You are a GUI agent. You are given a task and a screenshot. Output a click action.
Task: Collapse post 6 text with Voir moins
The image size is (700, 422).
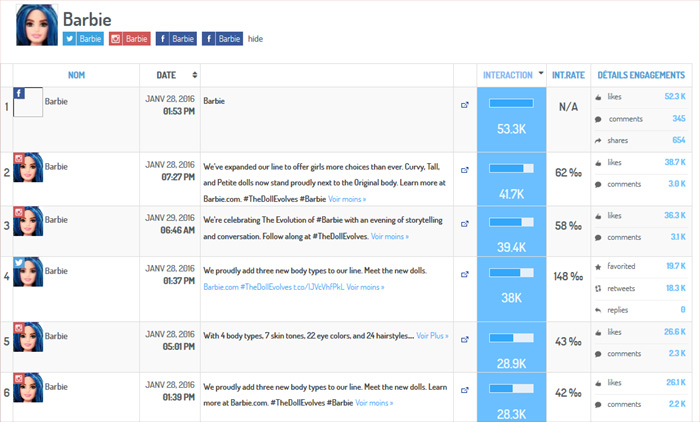click(374, 402)
